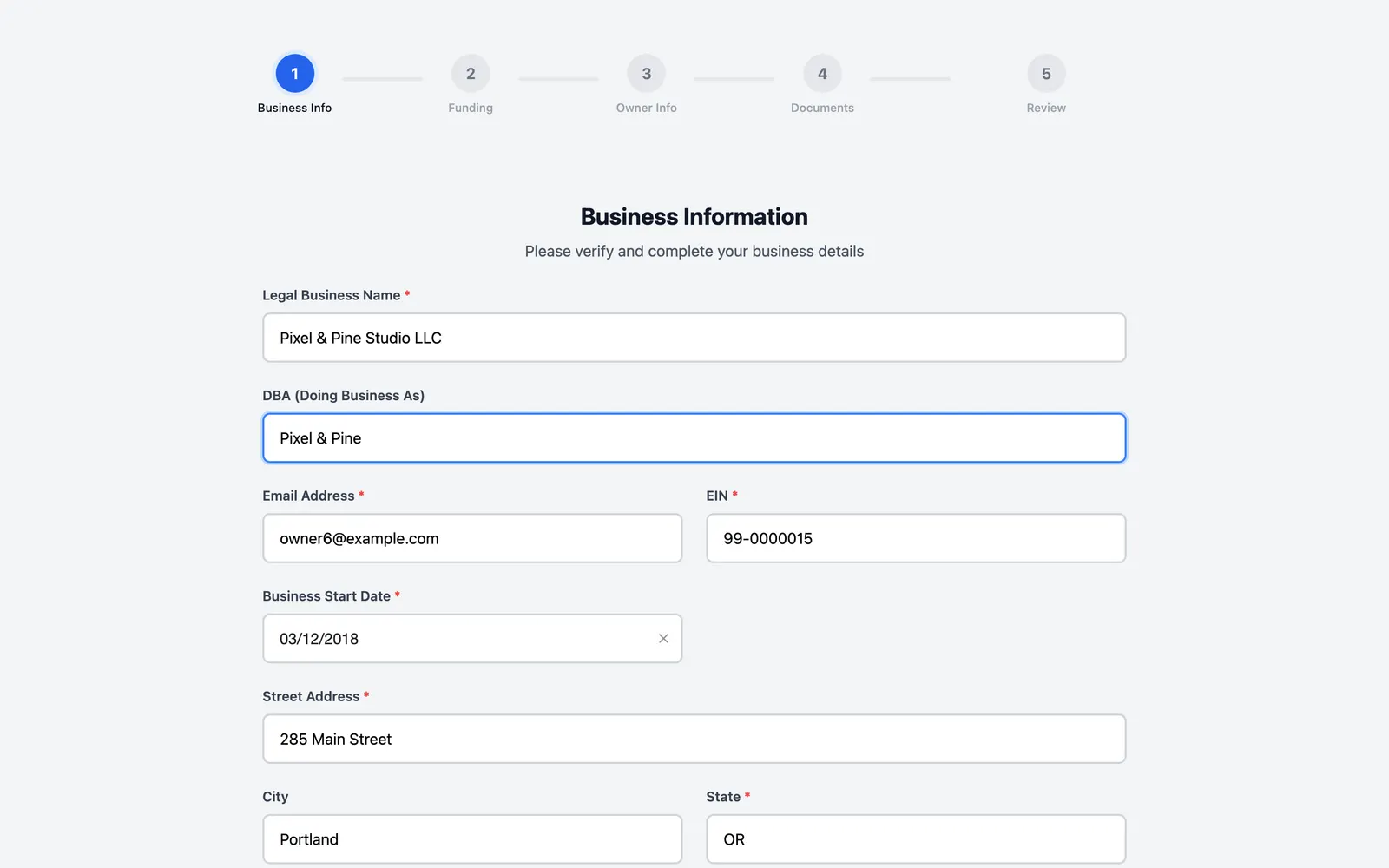Image resolution: width=1389 pixels, height=868 pixels.
Task: Click the Business Information heading
Action: tap(694, 217)
